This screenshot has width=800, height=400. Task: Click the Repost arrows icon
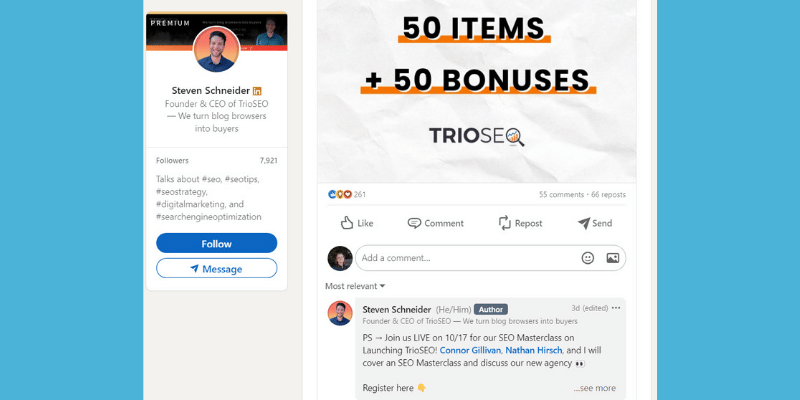pos(505,223)
